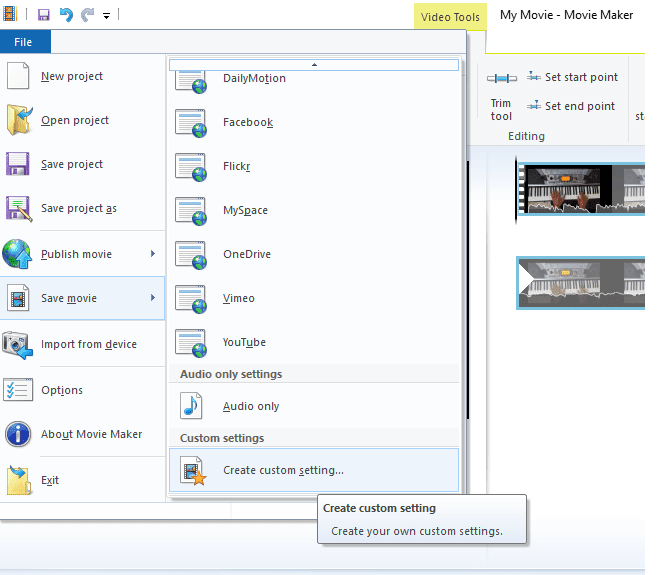Click the Set end point text

click(580, 106)
